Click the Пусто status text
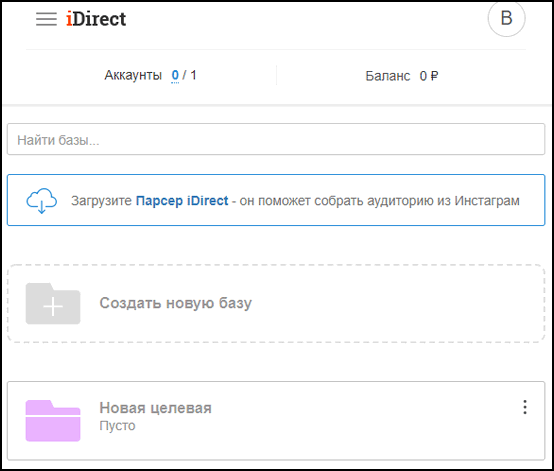 pyautogui.click(x=117, y=425)
